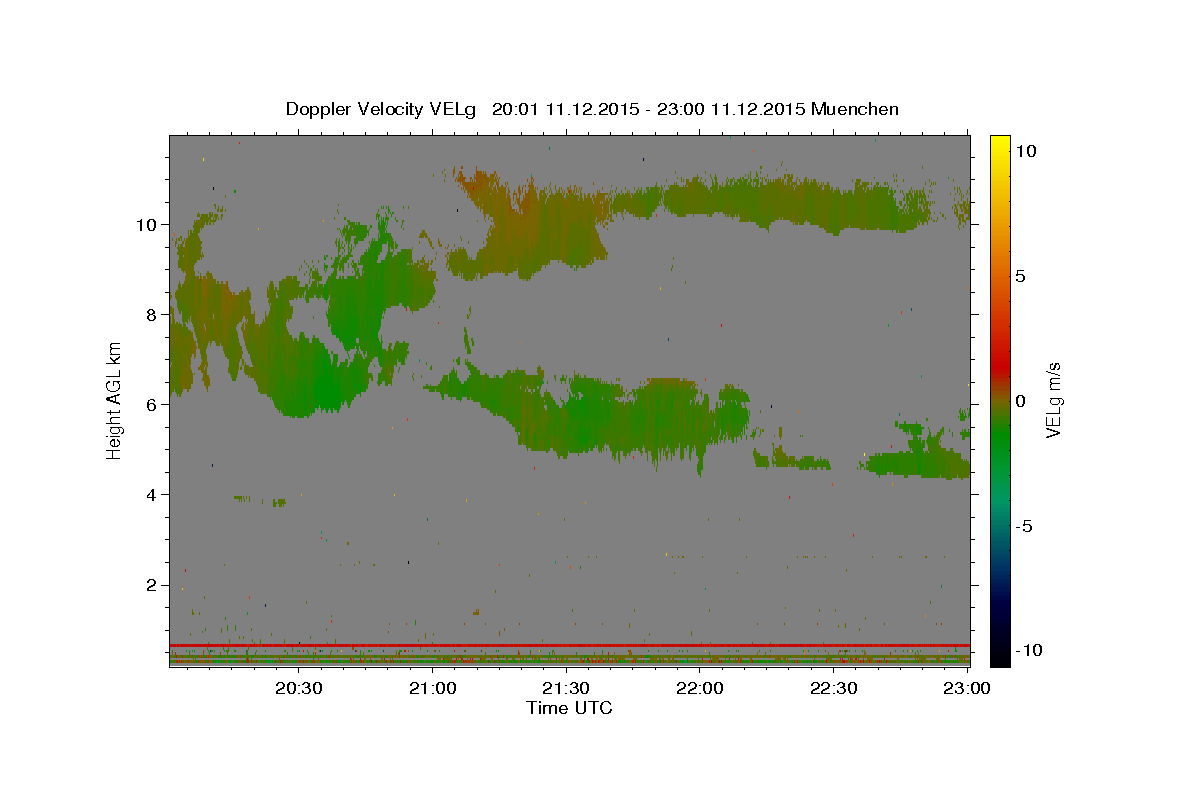Click the colorbar value '0'
Image resolution: width=1200 pixels, height=800 pixels.
click(x=1019, y=400)
